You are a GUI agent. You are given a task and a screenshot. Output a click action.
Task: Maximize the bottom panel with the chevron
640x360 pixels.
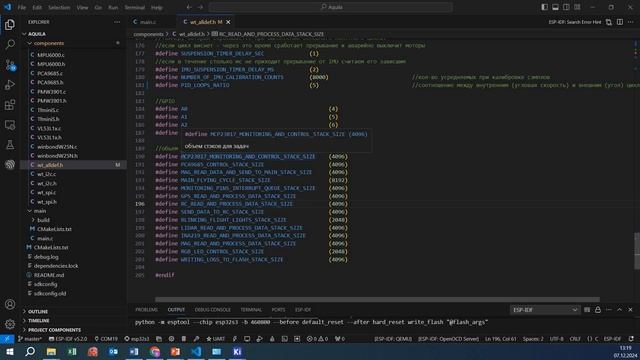(620, 310)
